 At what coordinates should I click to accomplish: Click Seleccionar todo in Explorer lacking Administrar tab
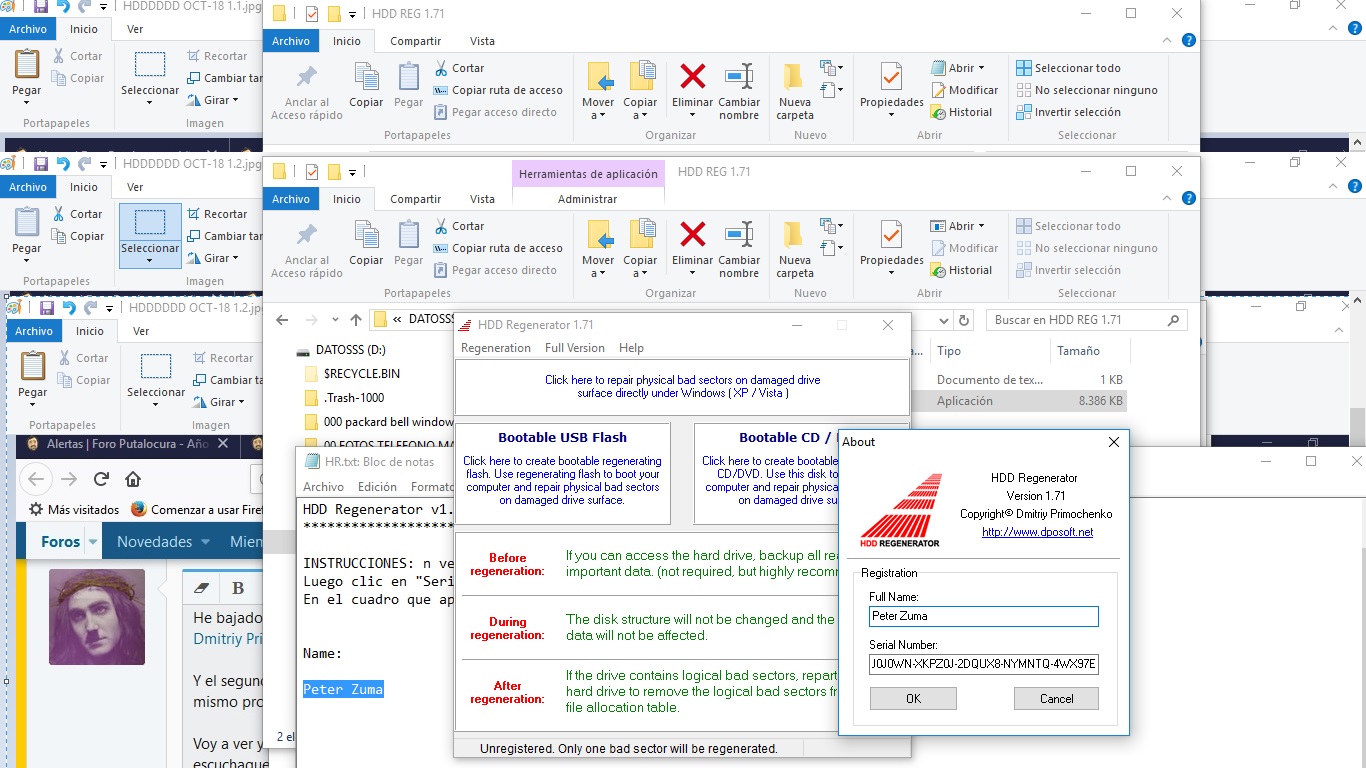(1068, 68)
